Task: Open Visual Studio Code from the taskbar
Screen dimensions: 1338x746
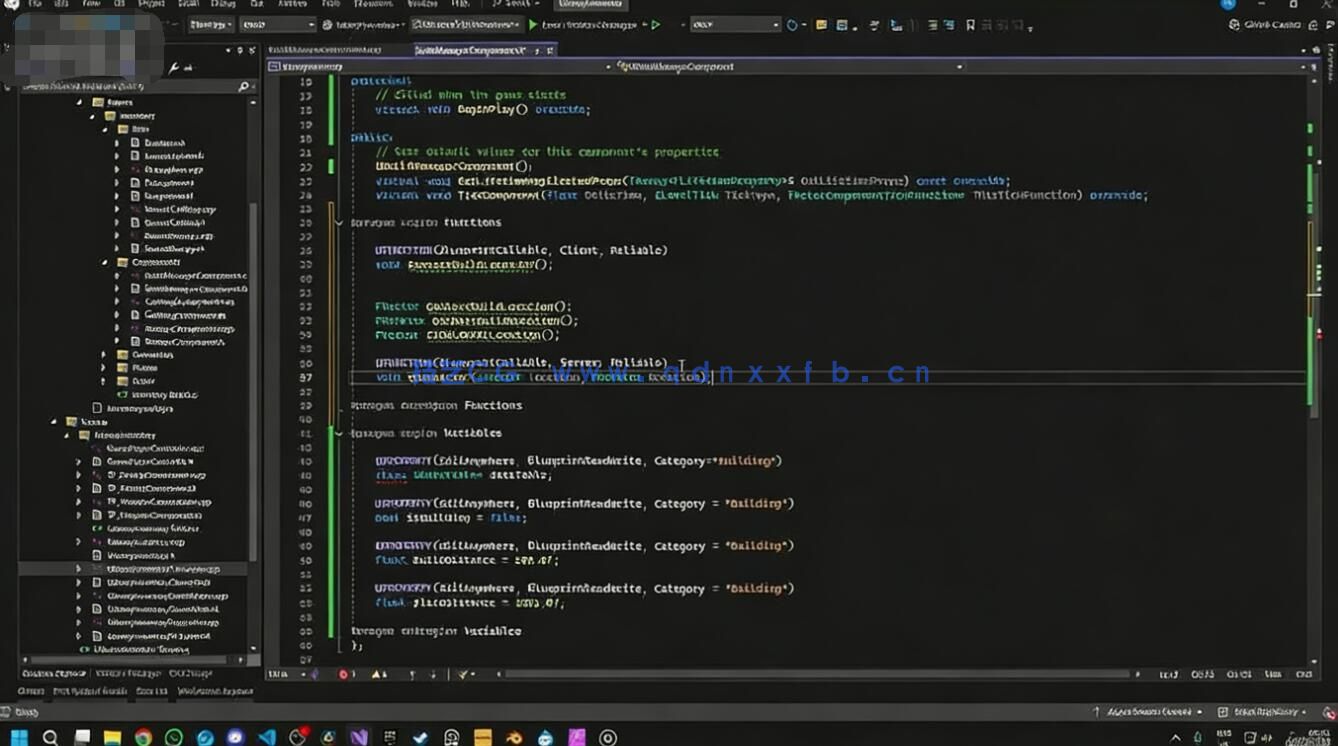Action: point(264,737)
